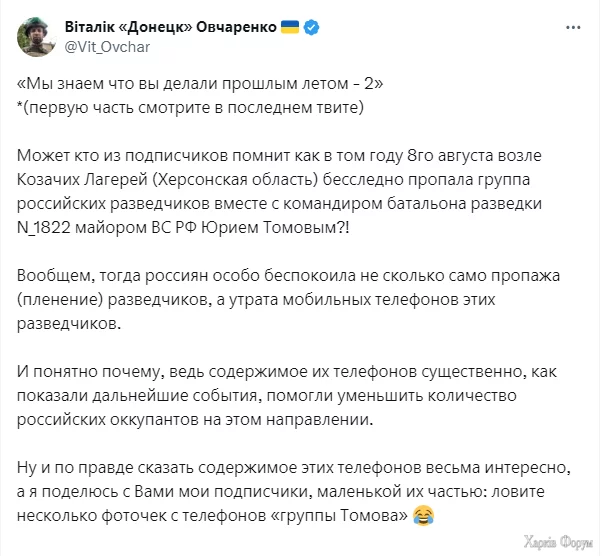Open the @Vit_Ovchar handle link
The image size is (602, 556).
[107, 47]
